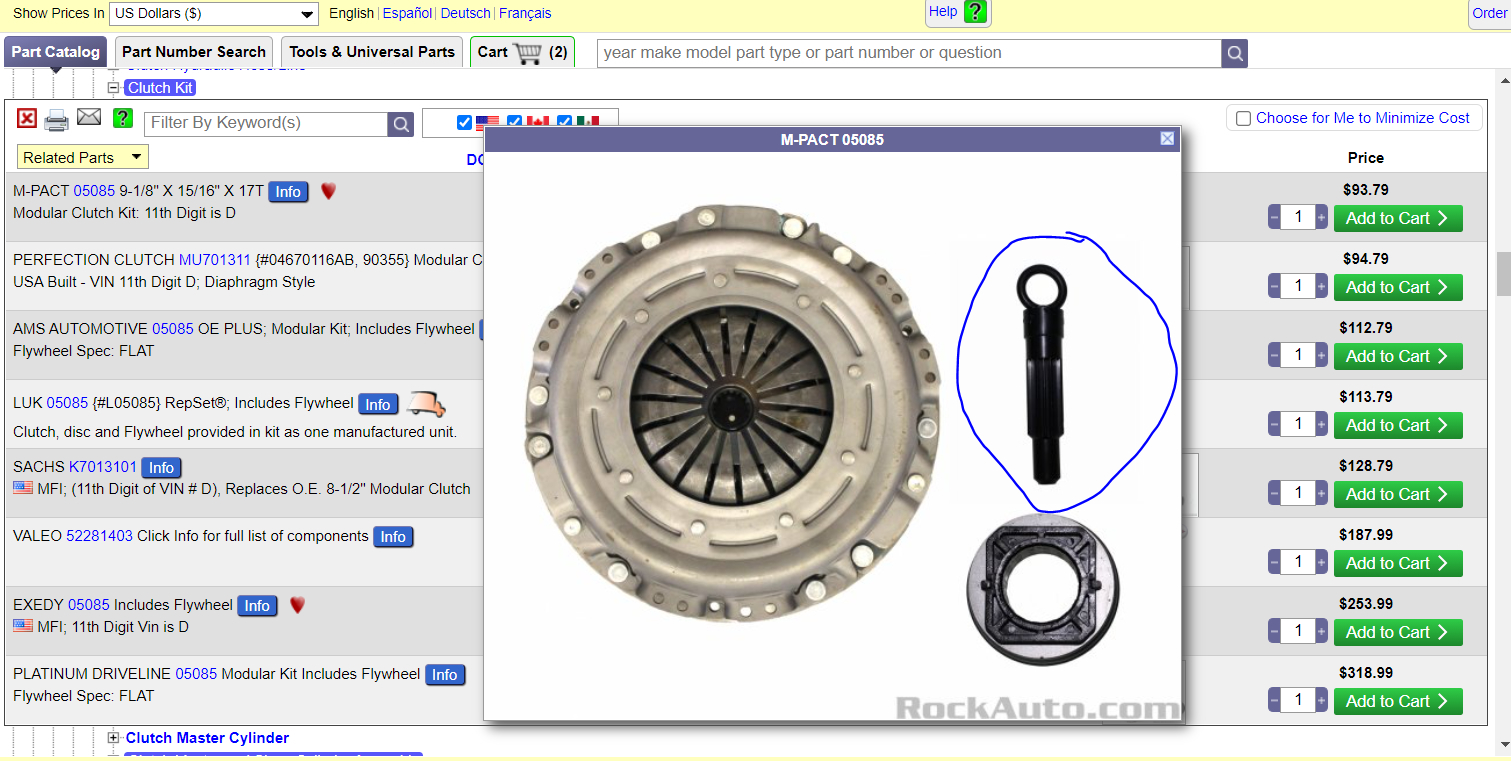
Task: Open part number link K7013101
Action: 103,467
